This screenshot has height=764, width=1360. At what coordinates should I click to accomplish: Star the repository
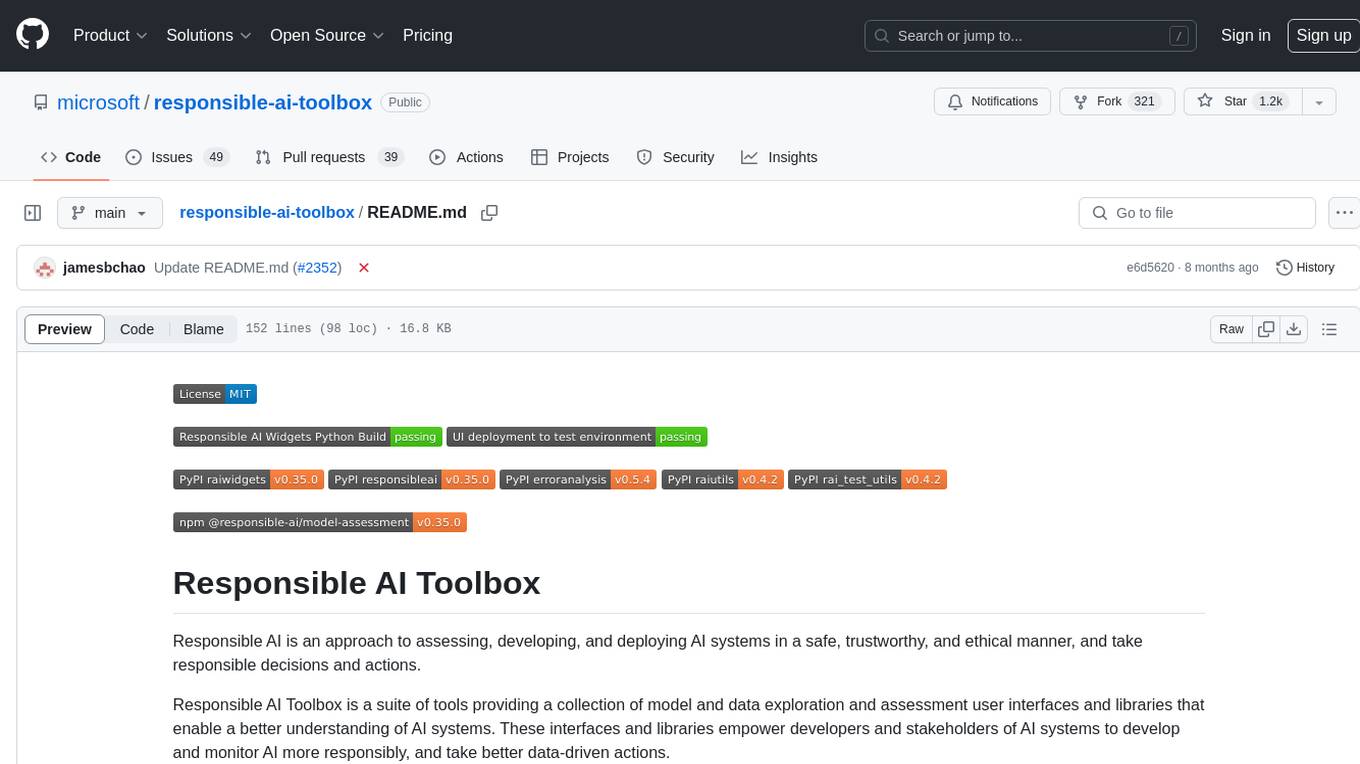pyautogui.click(x=1241, y=102)
